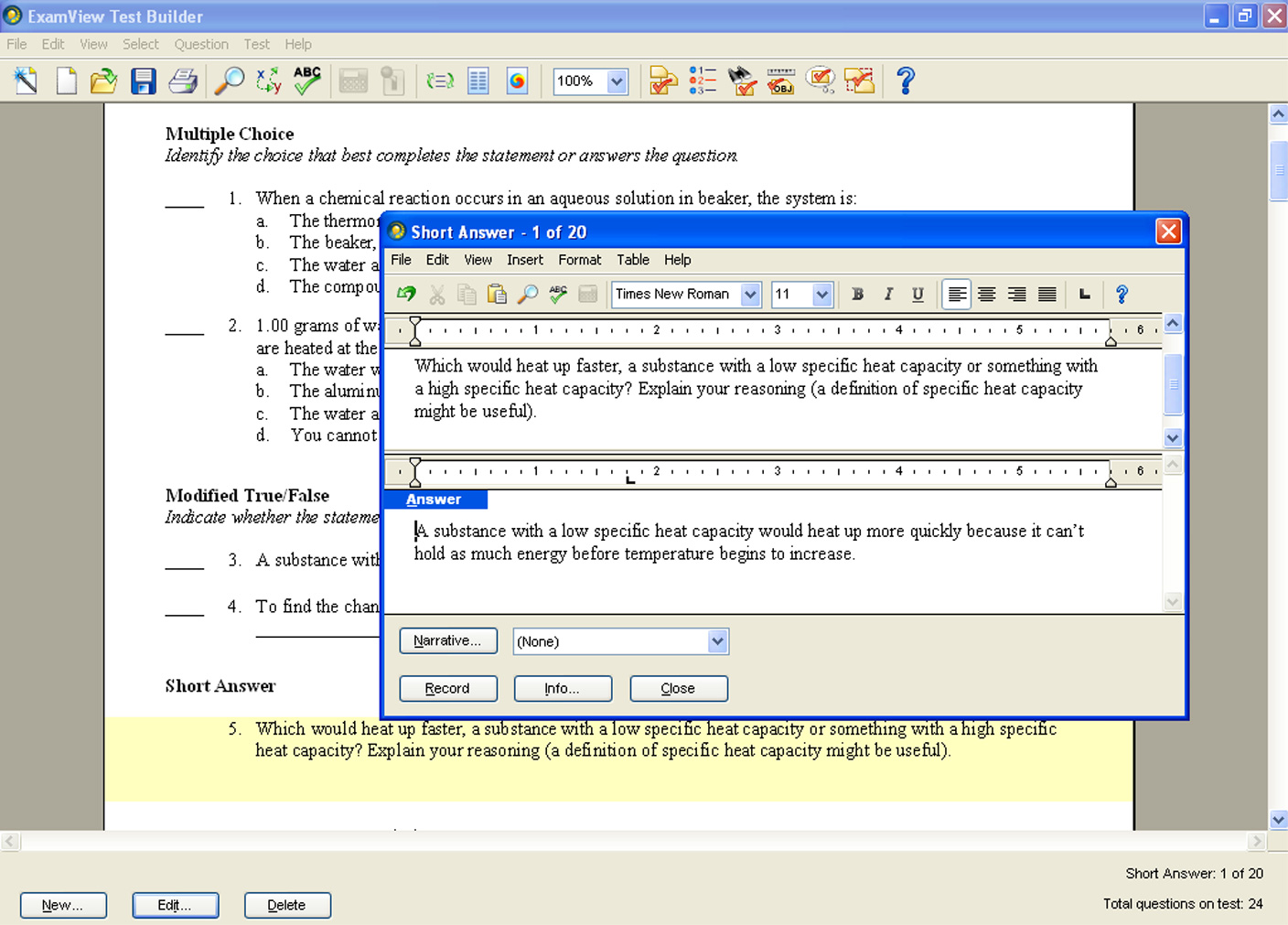The height and width of the screenshot is (925, 1288).
Task: Run spell check from the main toolbar
Action: point(307,81)
